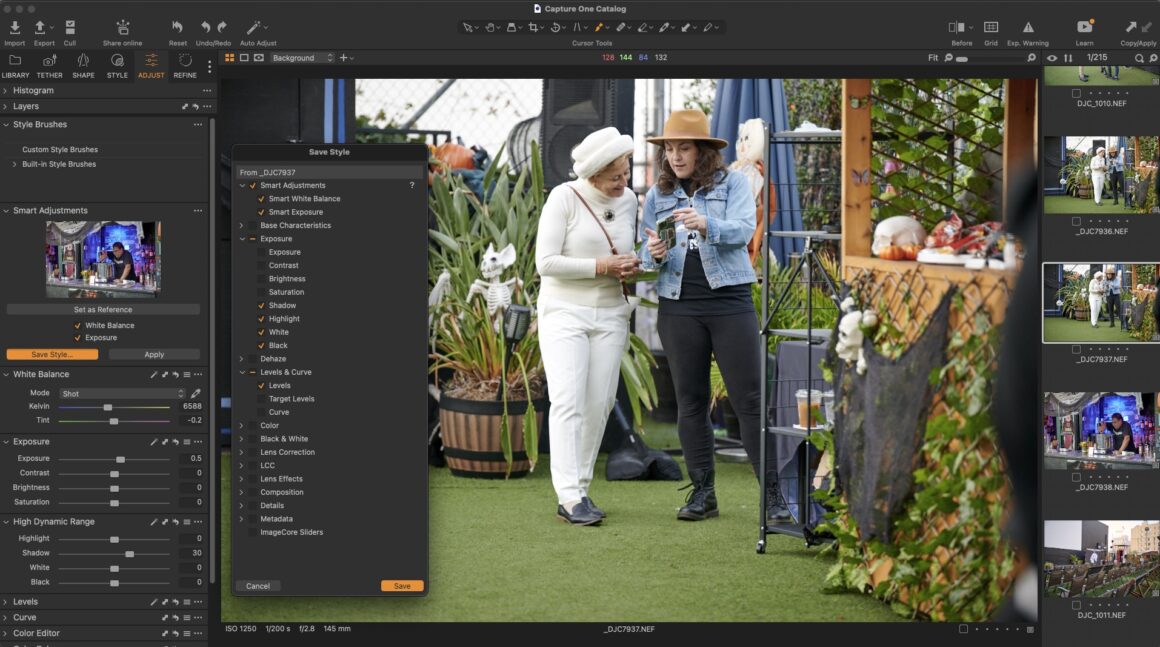Toggle White Balance under Set as Reference
Viewport: 1160px width, 647px height.
point(78,325)
